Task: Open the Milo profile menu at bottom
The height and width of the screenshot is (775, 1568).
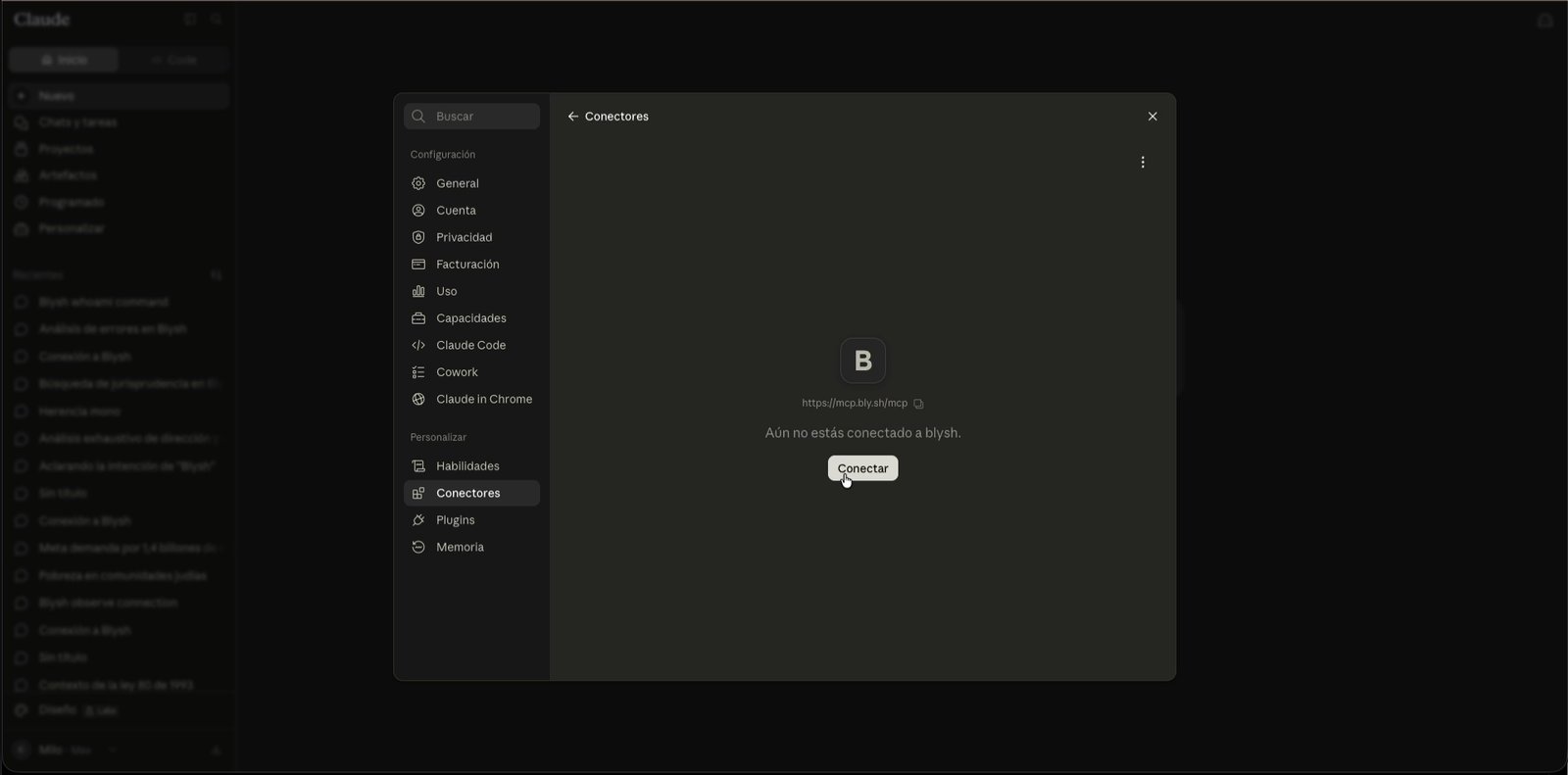Action: (67, 750)
